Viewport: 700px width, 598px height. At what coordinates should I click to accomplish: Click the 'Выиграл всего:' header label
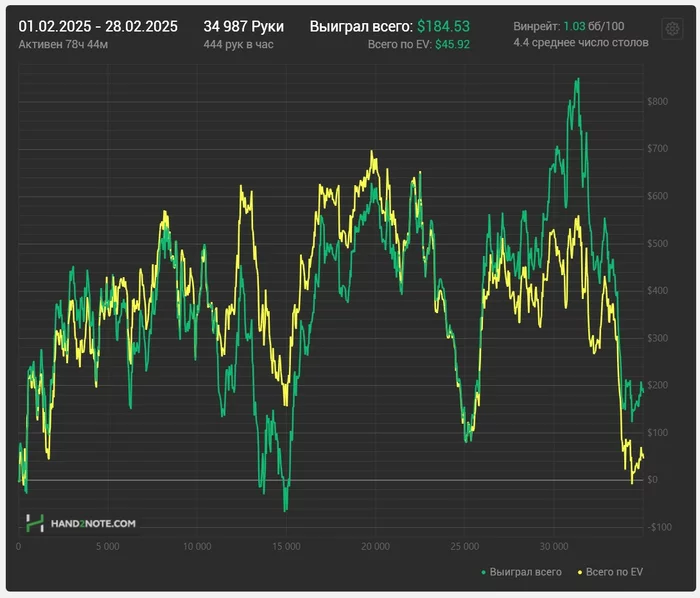(x=361, y=26)
